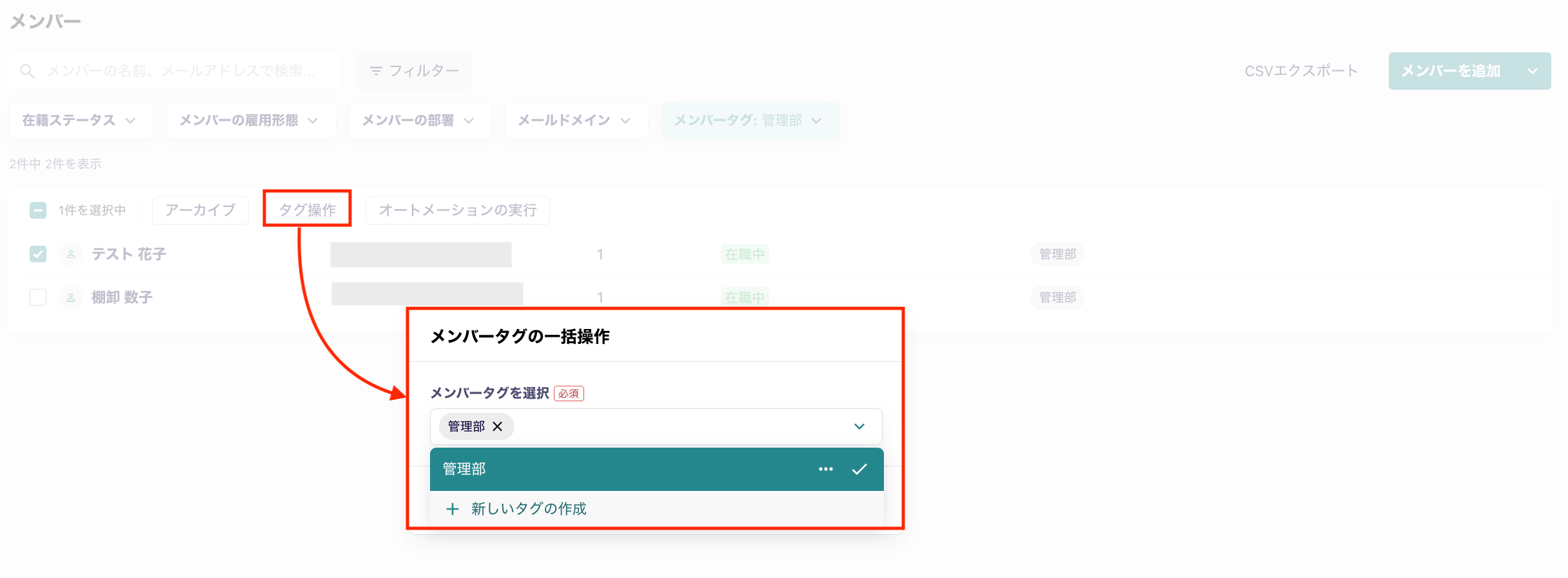Click avatar icon of 棚卸 数子

(71, 297)
